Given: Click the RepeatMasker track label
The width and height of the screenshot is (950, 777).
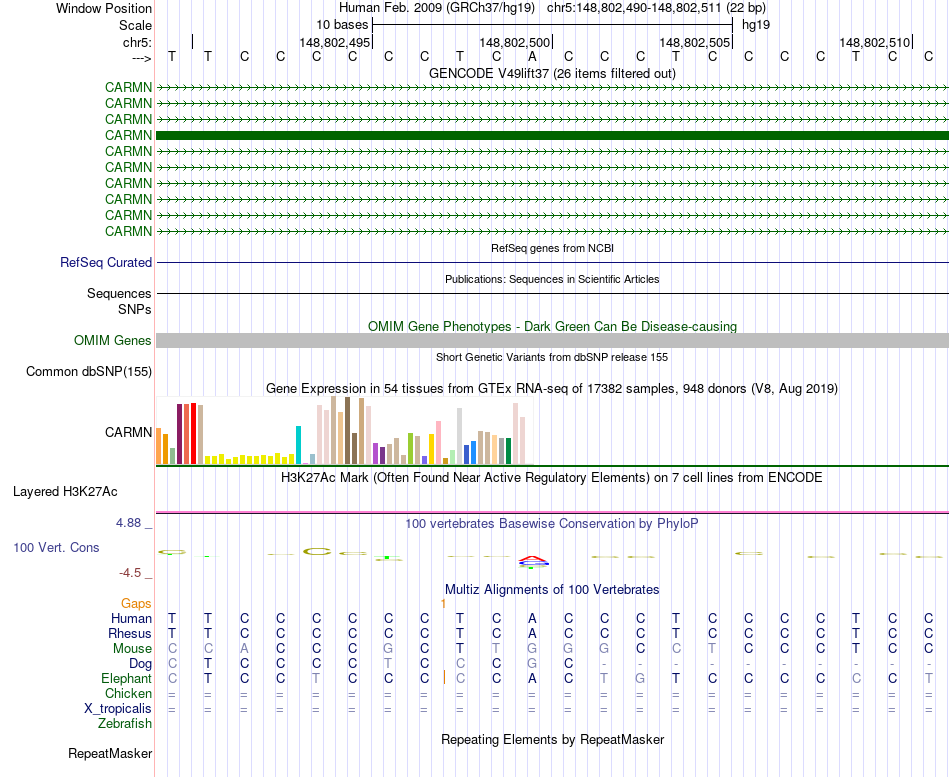Looking at the screenshot, I should 110,754.
